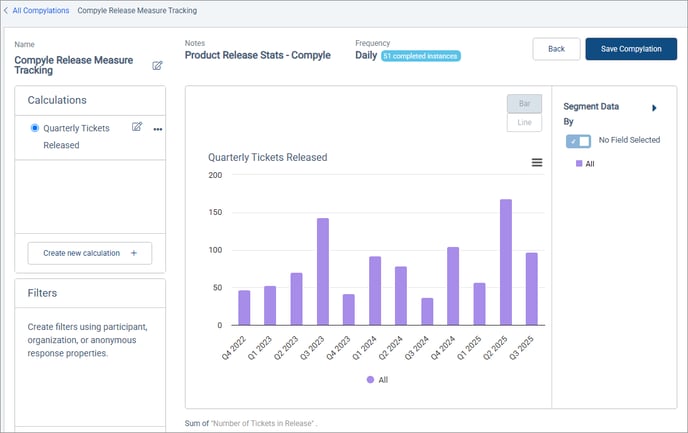This screenshot has height=433, width=688.
Task: Open the chart hamburger context menu
Action: click(537, 162)
